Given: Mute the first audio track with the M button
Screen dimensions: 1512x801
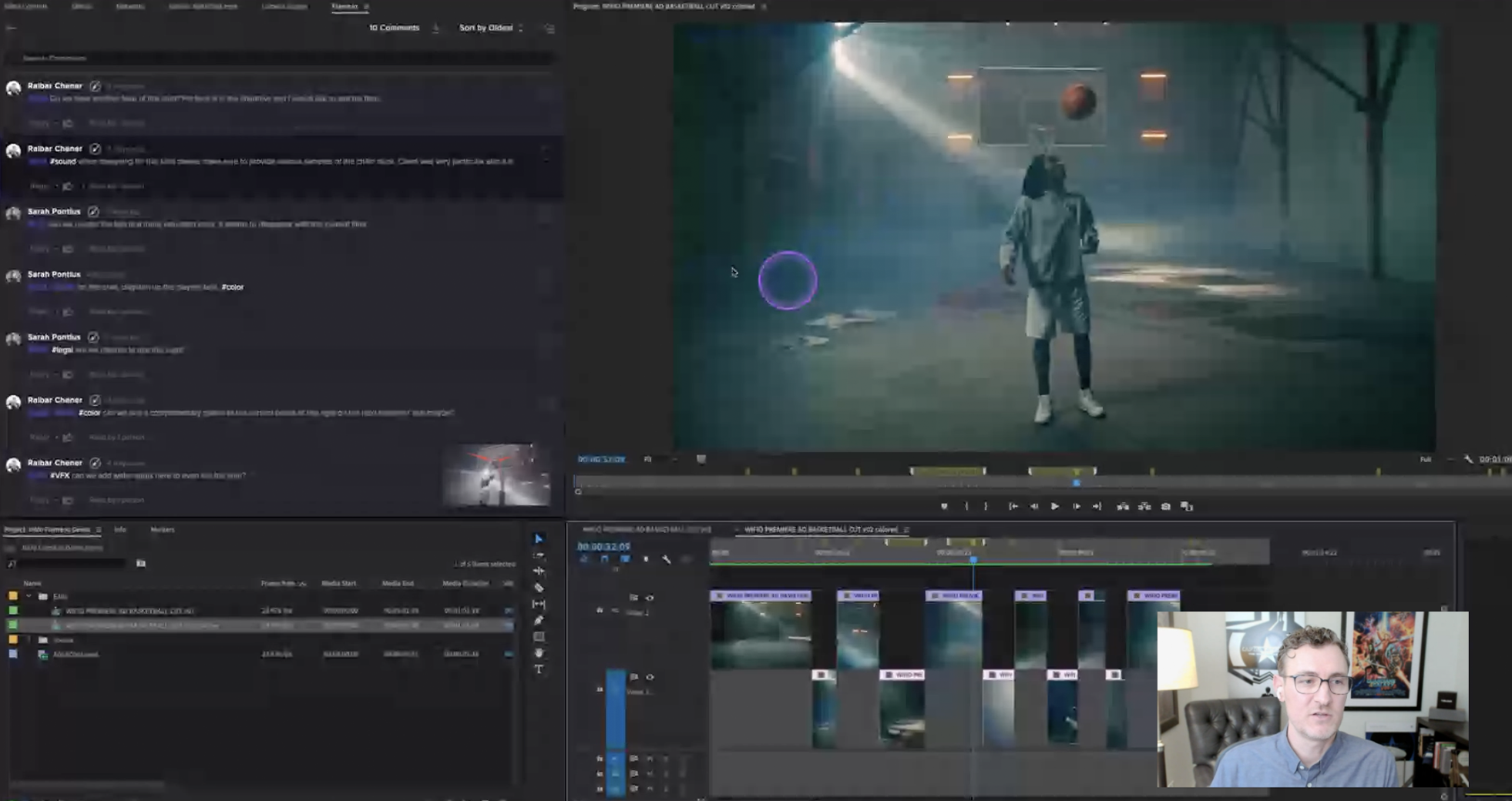Looking at the screenshot, I should (x=650, y=759).
